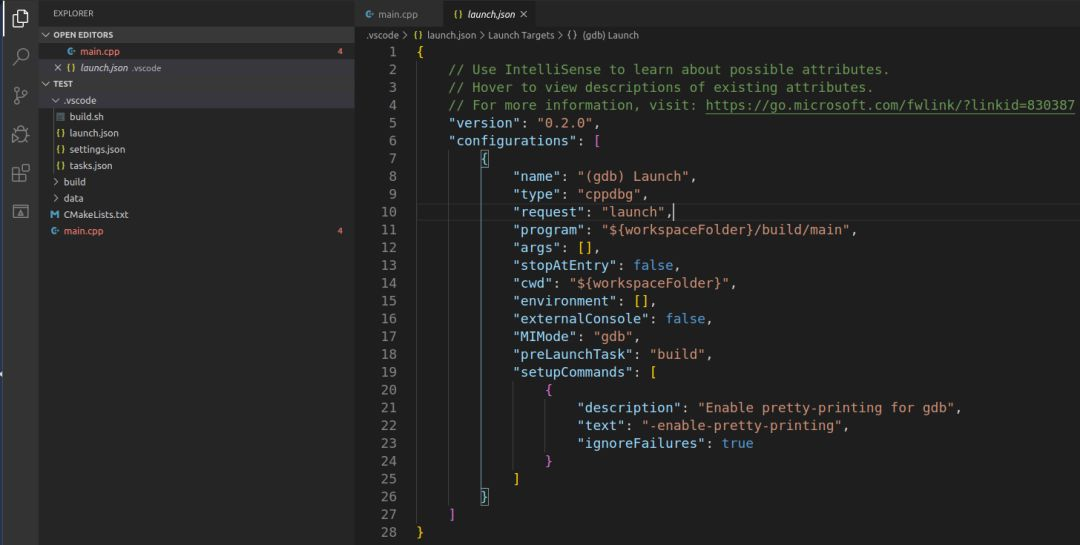This screenshot has width=1080, height=545.
Task: Click the Launch Targets breadcrumb segment
Action: (521, 35)
